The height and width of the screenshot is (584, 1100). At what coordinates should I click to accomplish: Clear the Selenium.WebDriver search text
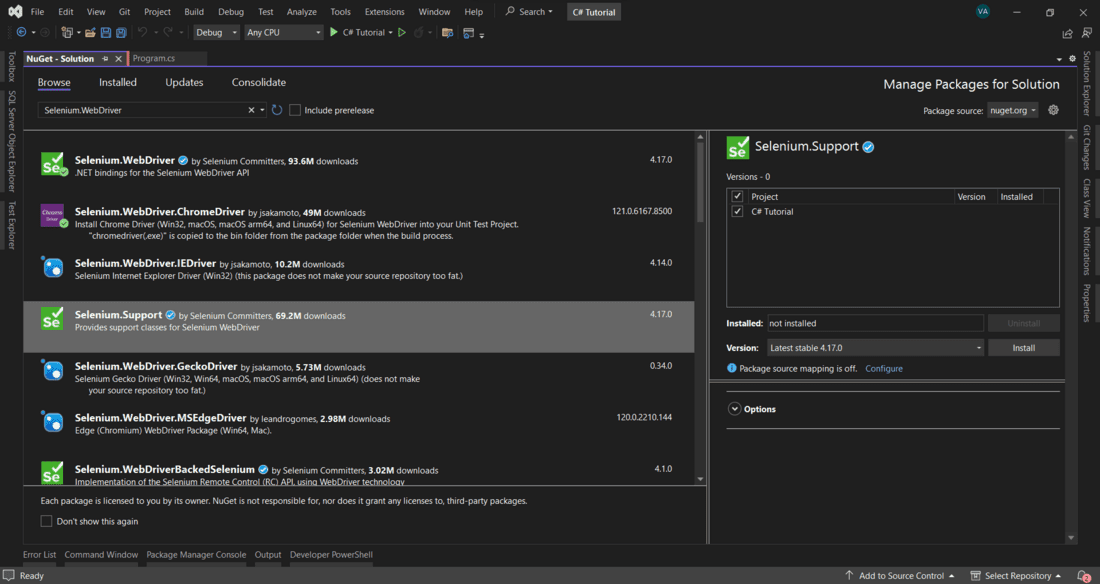(x=251, y=110)
